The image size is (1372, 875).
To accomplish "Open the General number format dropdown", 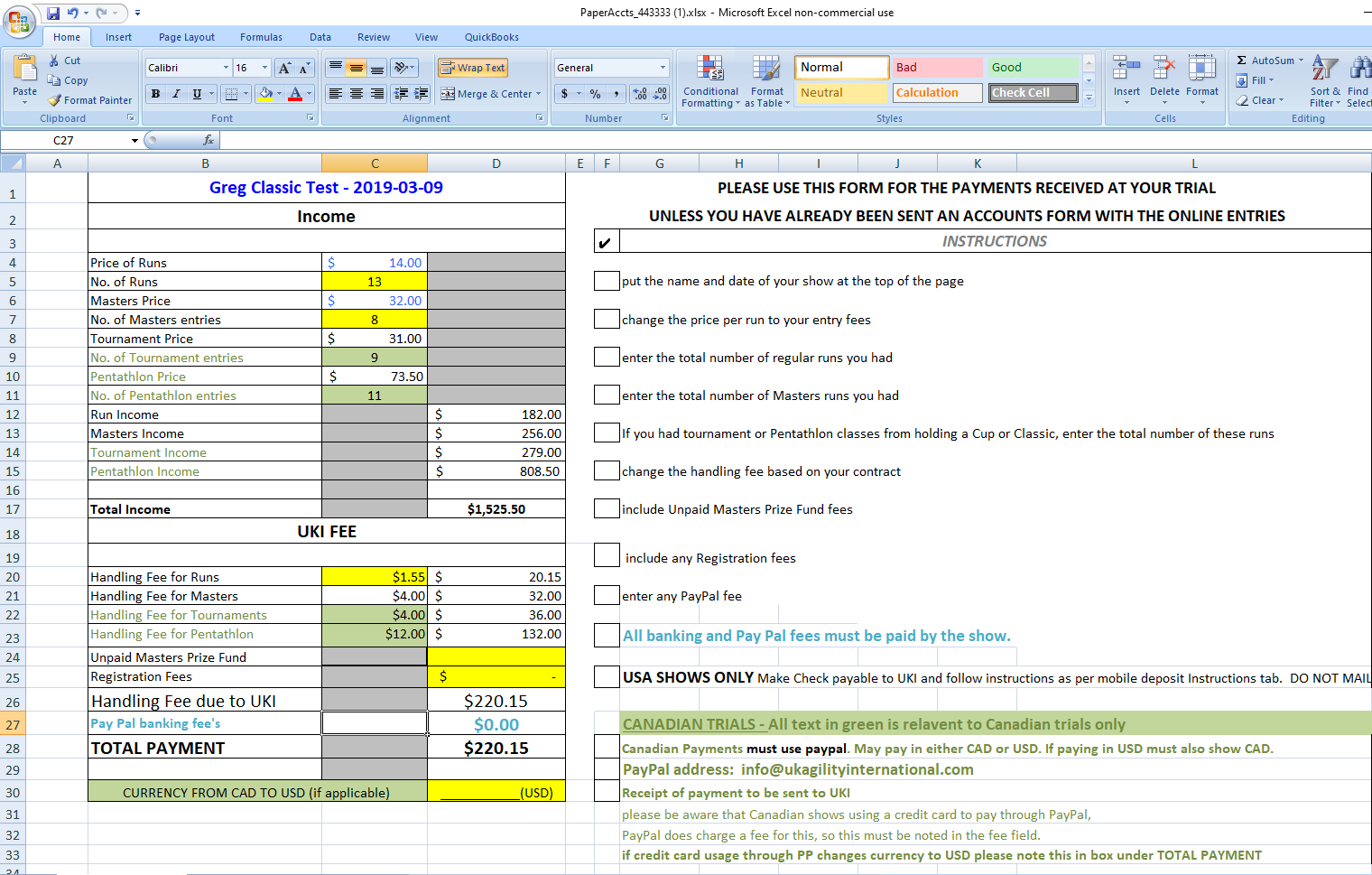I will tap(663, 68).
